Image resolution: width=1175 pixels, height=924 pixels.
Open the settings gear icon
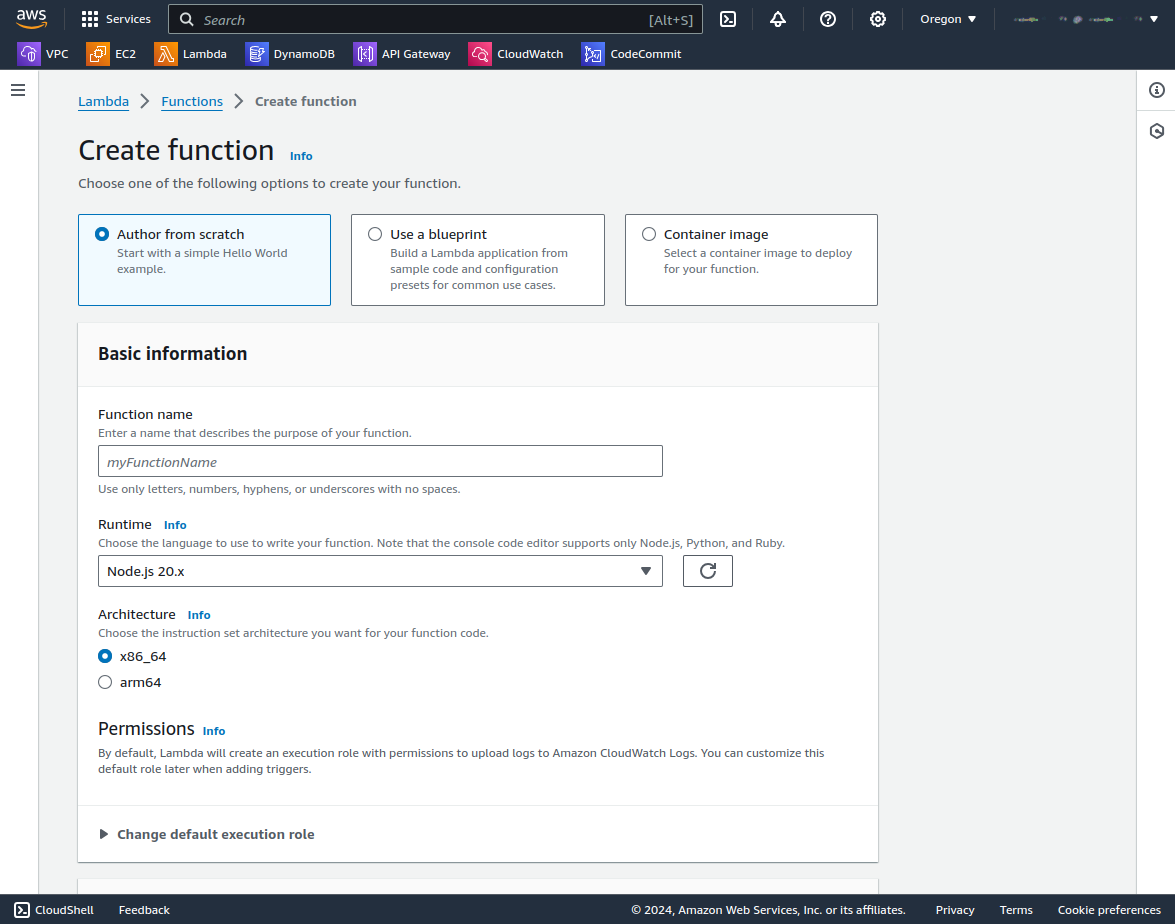point(878,19)
